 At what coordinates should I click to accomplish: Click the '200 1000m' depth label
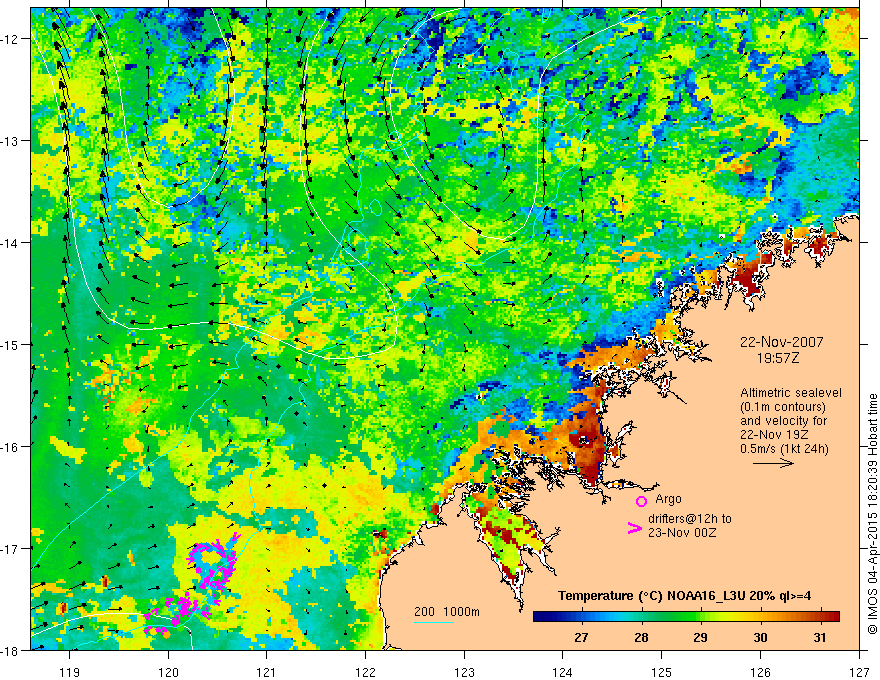(x=447, y=612)
